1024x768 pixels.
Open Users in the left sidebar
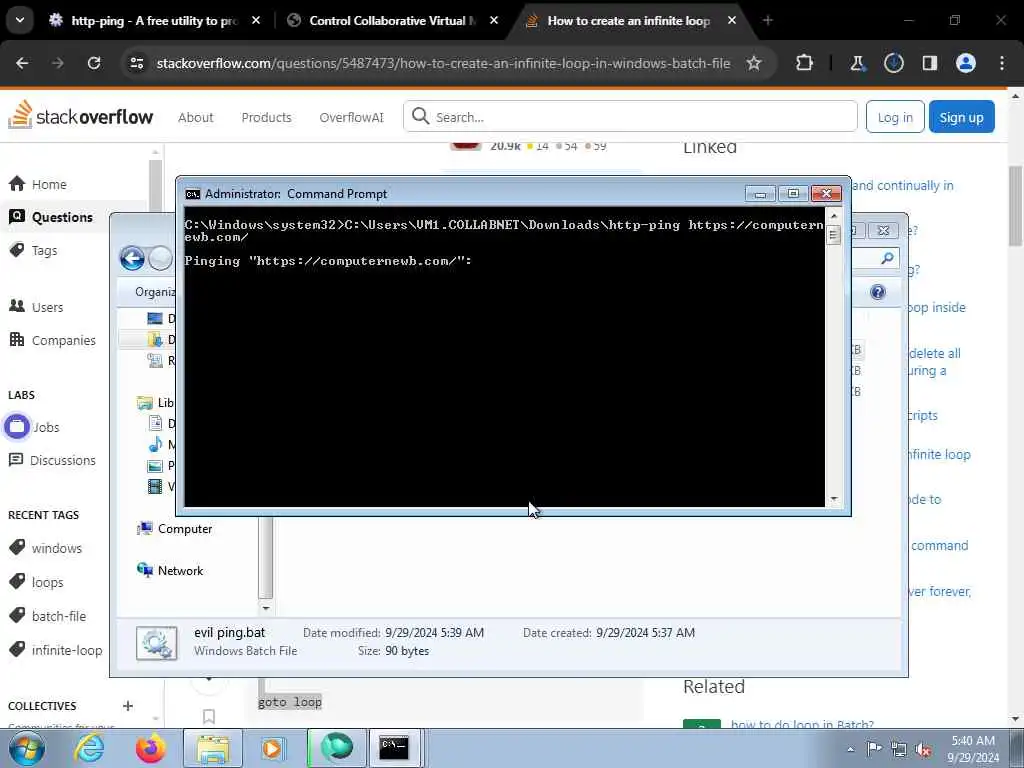click(x=37, y=307)
